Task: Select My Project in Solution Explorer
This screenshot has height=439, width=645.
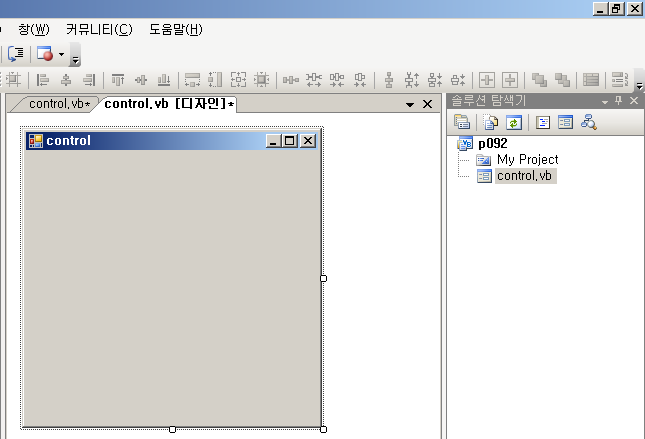Action: [x=527, y=159]
